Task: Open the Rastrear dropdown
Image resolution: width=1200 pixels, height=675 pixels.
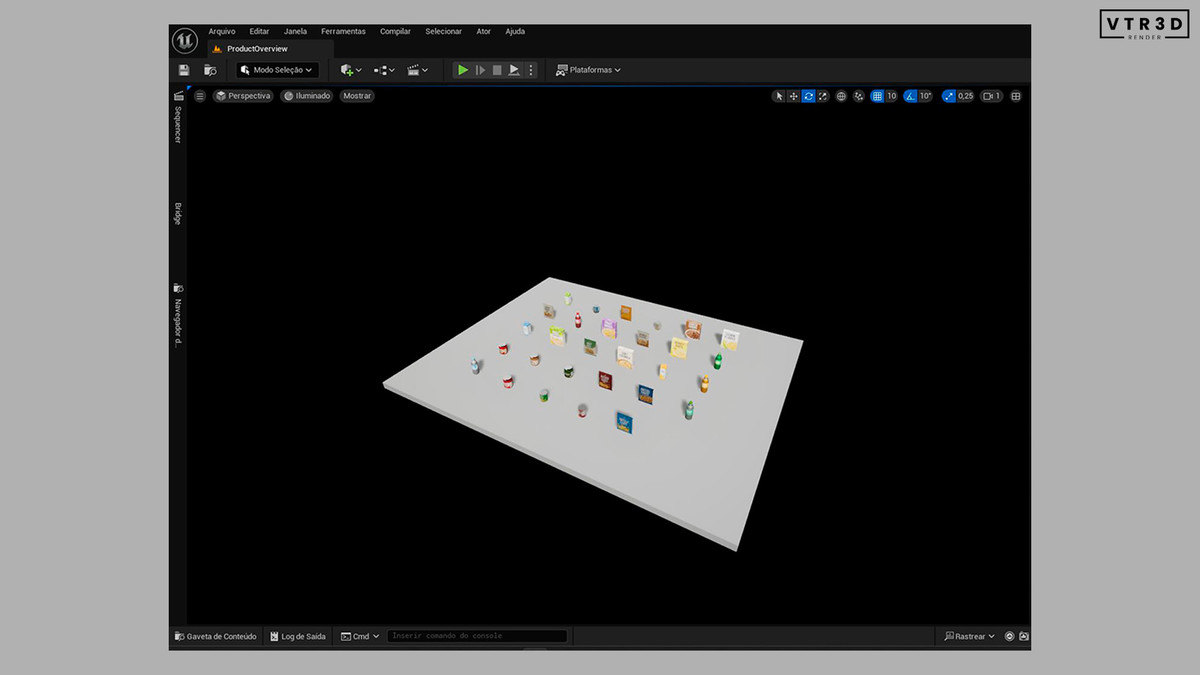Action: [x=970, y=636]
